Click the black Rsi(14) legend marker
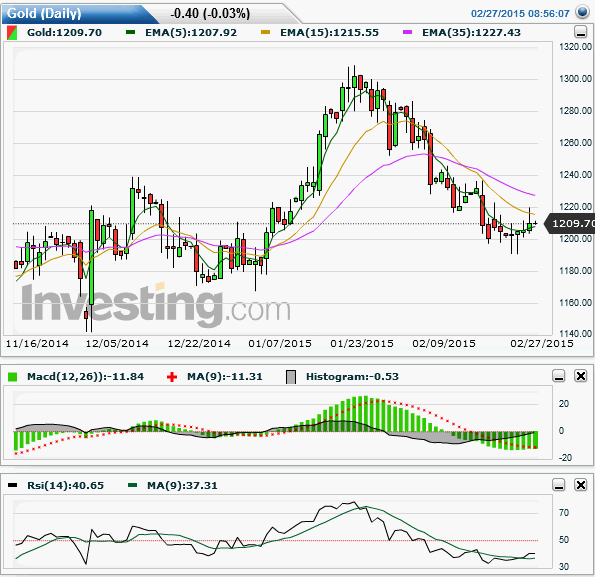The height and width of the screenshot is (577, 595). (x=13, y=485)
